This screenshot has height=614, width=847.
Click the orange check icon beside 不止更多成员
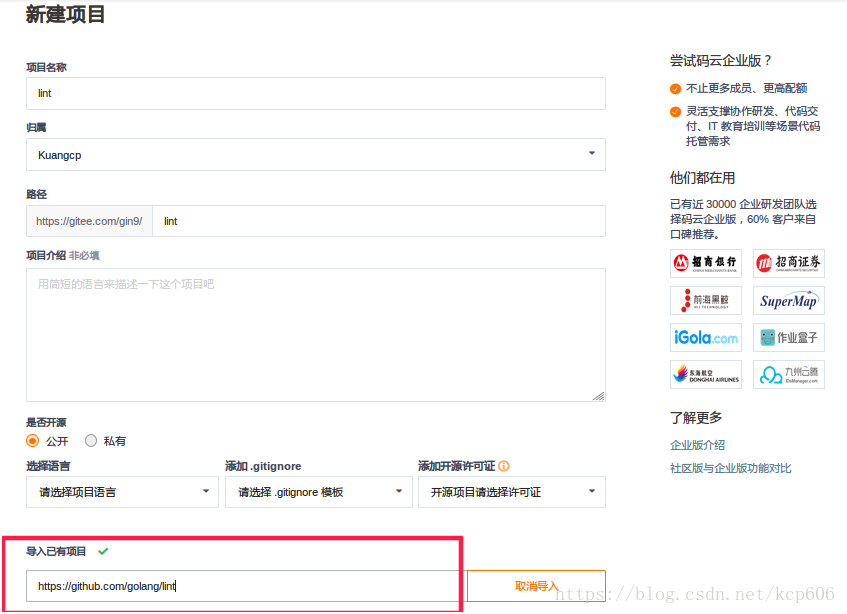tap(675, 89)
